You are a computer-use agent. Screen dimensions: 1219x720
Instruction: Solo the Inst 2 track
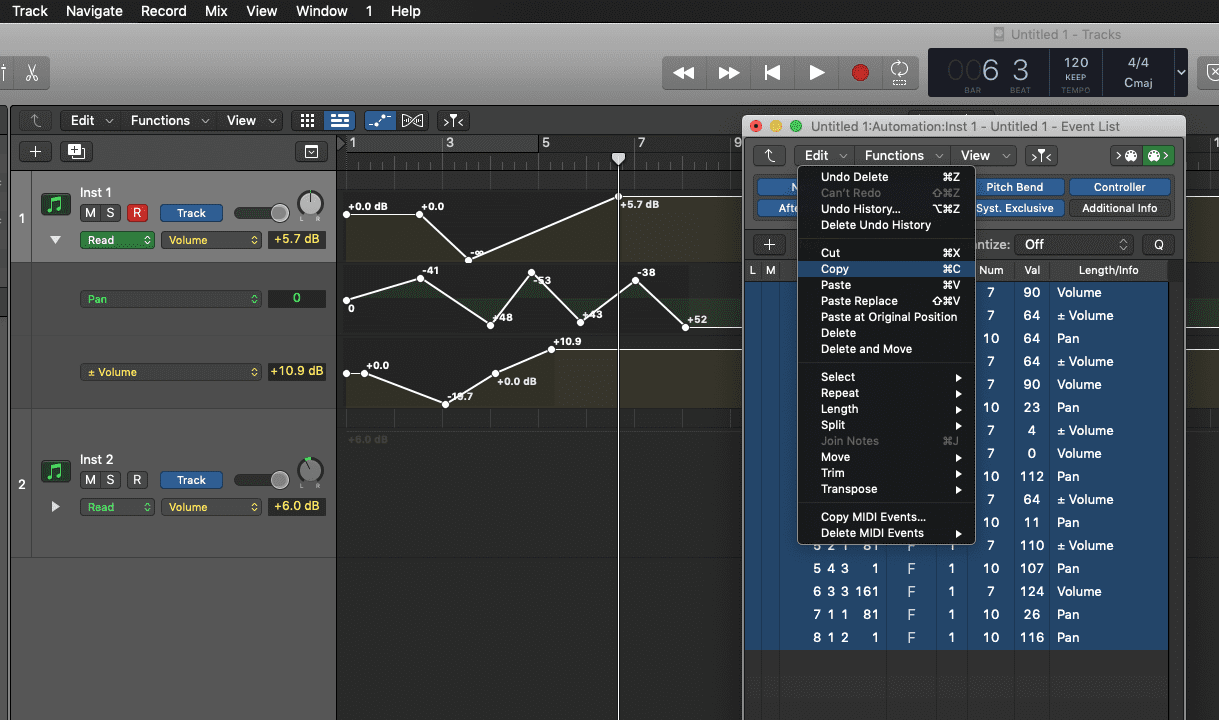(110, 480)
